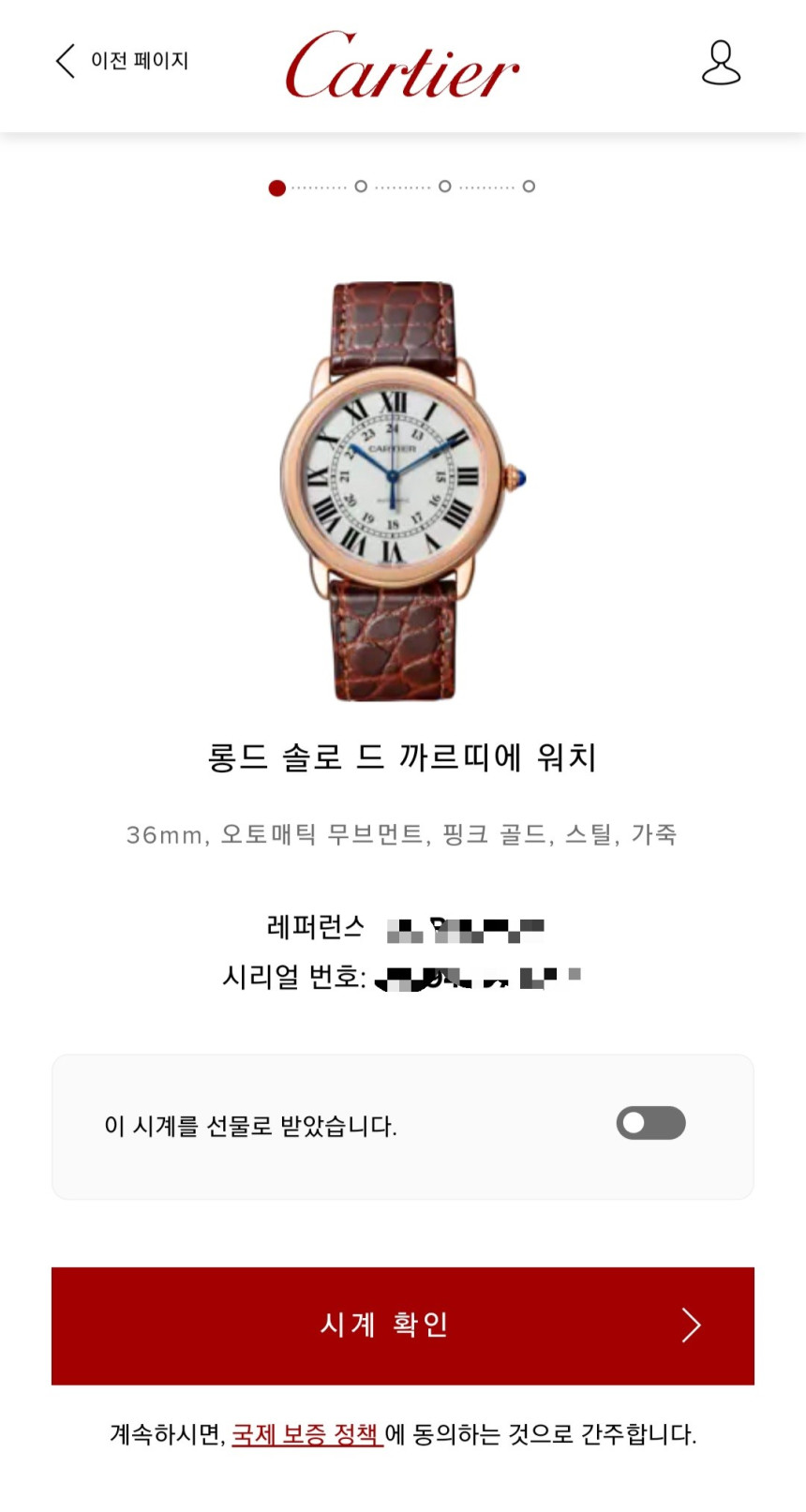Confirm watch with 시계 확인 button
The width and height of the screenshot is (806, 1512).
[x=403, y=1325]
